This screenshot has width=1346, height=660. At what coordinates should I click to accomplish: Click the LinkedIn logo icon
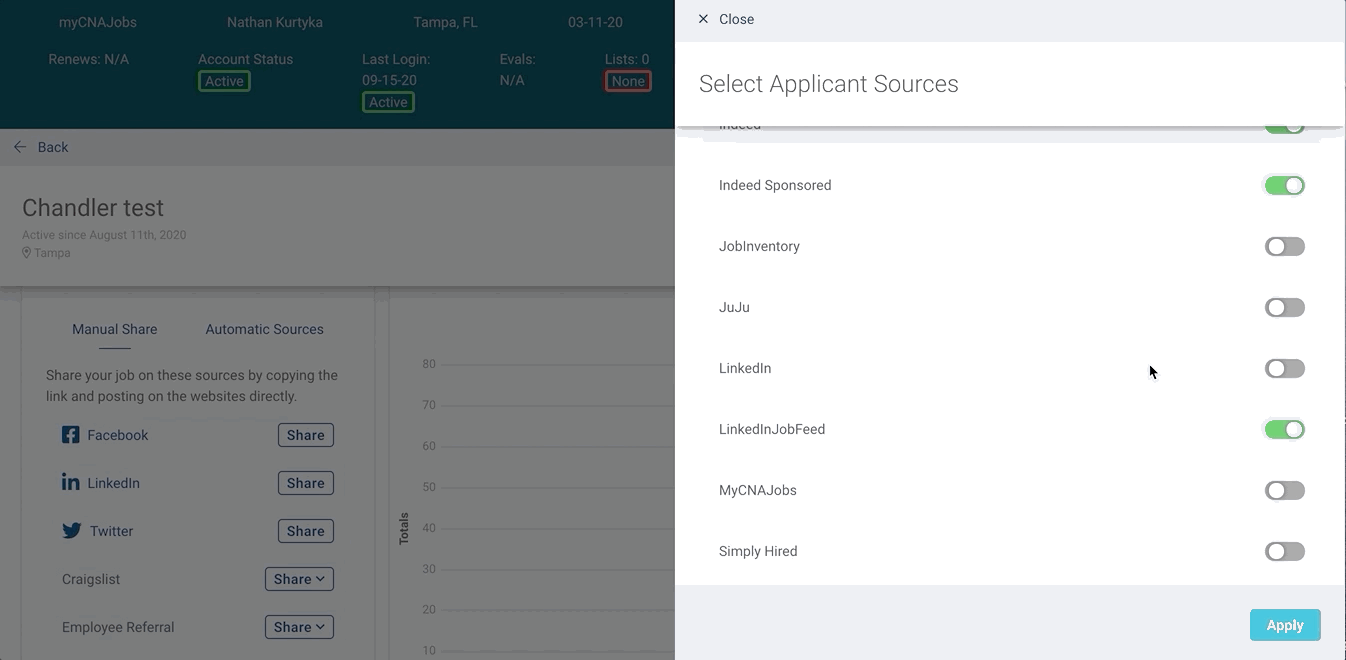coord(70,483)
